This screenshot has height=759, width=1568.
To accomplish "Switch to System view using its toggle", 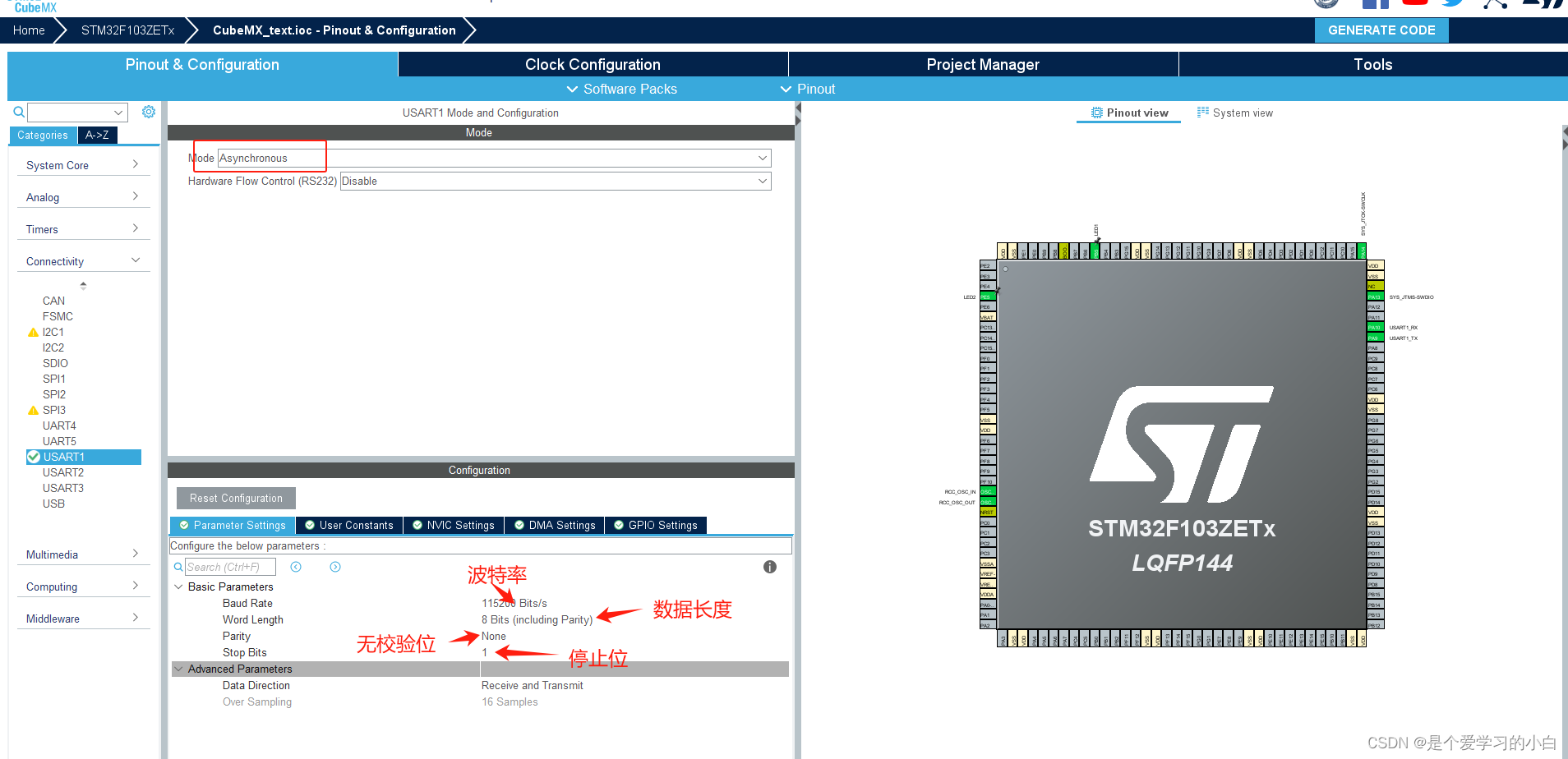I will (x=1234, y=113).
